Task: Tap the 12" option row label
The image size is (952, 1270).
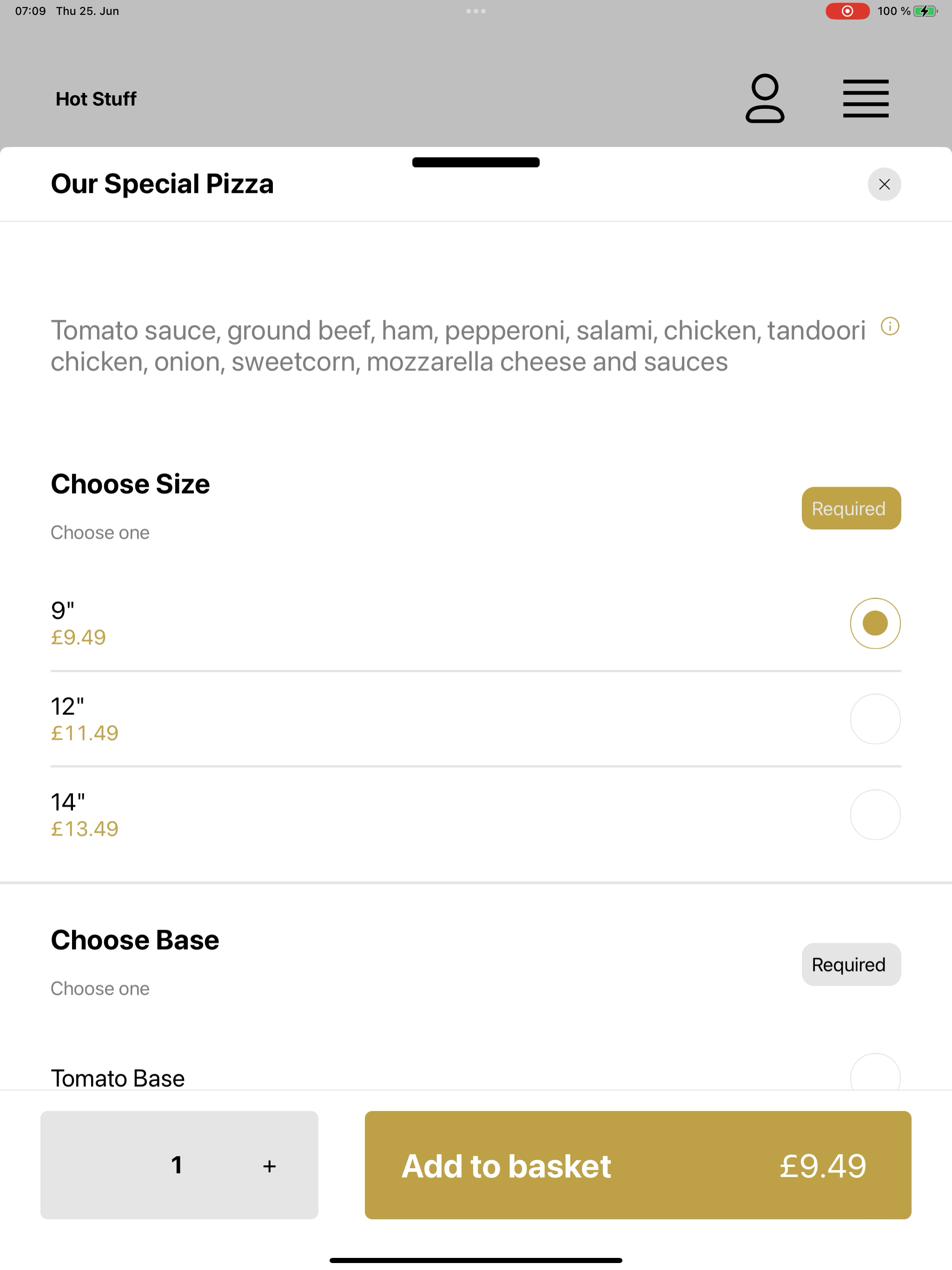Action: pyautogui.click(x=67, y=706)
